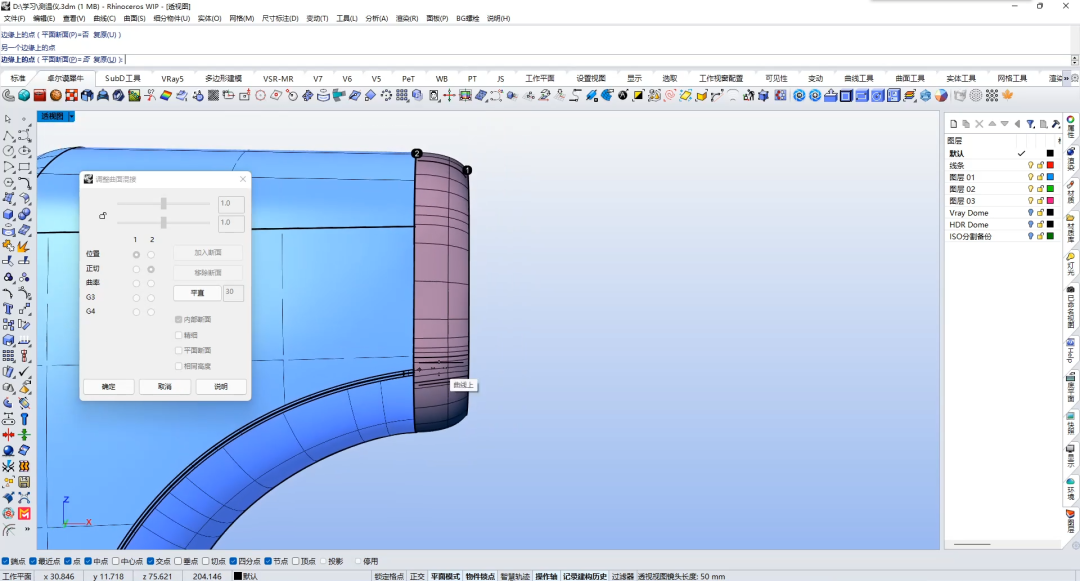Click the second blend bulge slider handle
The width and height of the screenshot is (1080, 581).
point(163,222)
